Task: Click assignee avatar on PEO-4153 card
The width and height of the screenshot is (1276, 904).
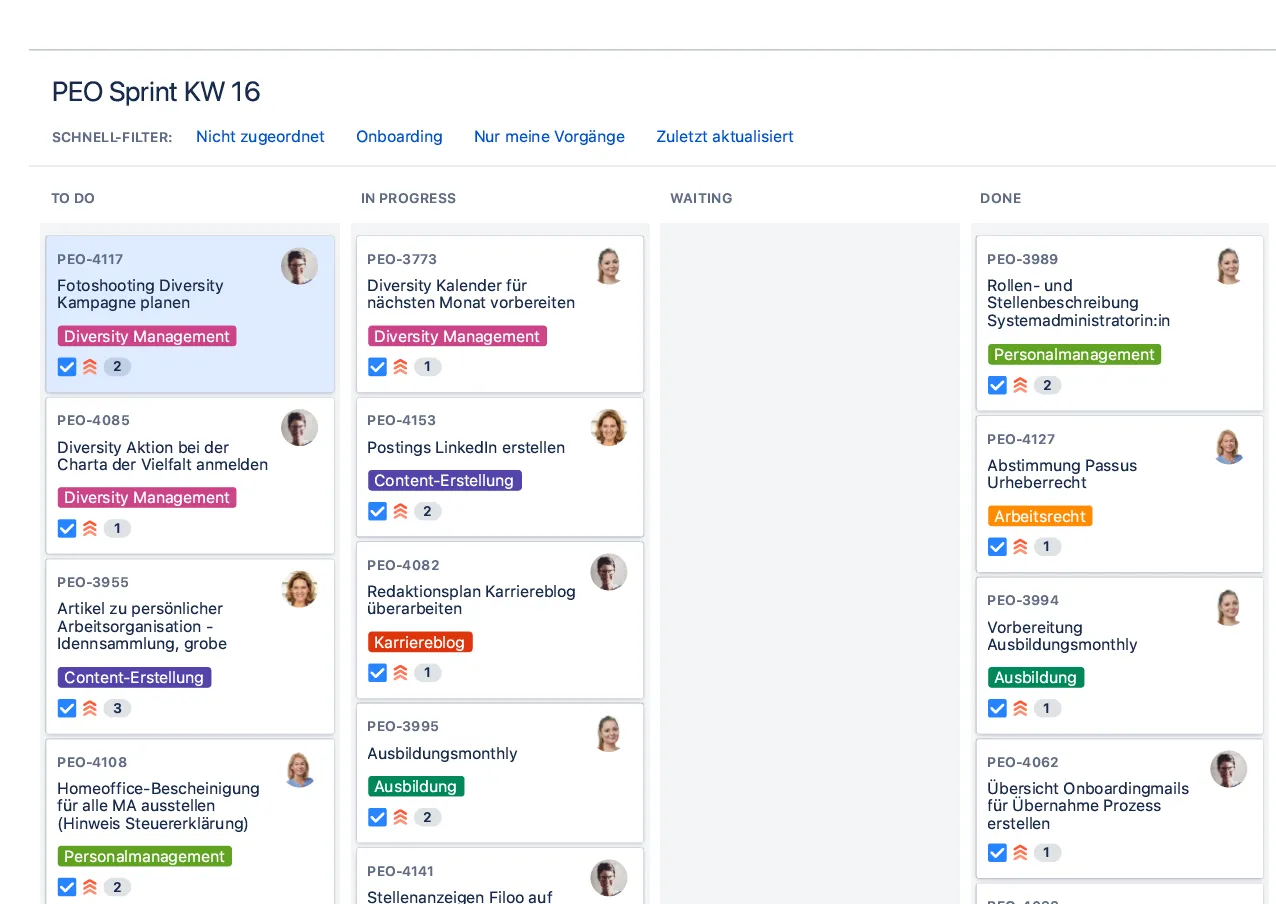Action: coord(609,428)
